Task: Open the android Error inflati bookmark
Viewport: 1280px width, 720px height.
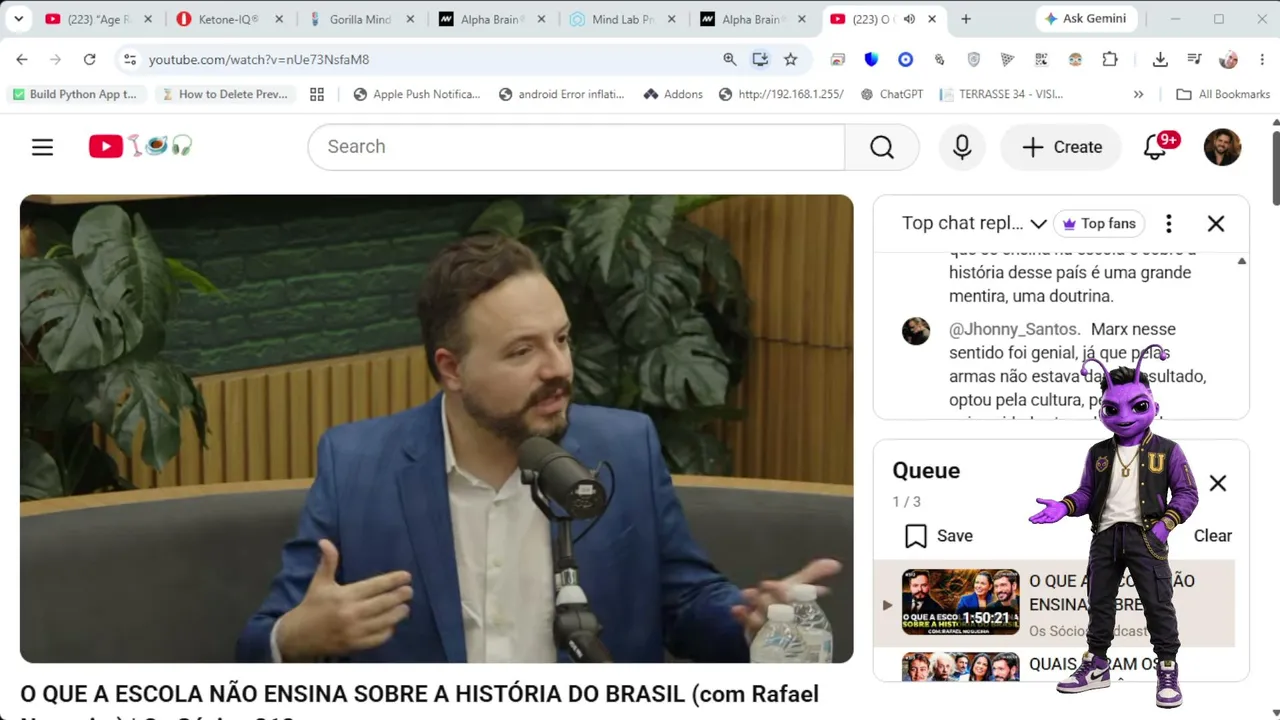Action: pos(562,94)
